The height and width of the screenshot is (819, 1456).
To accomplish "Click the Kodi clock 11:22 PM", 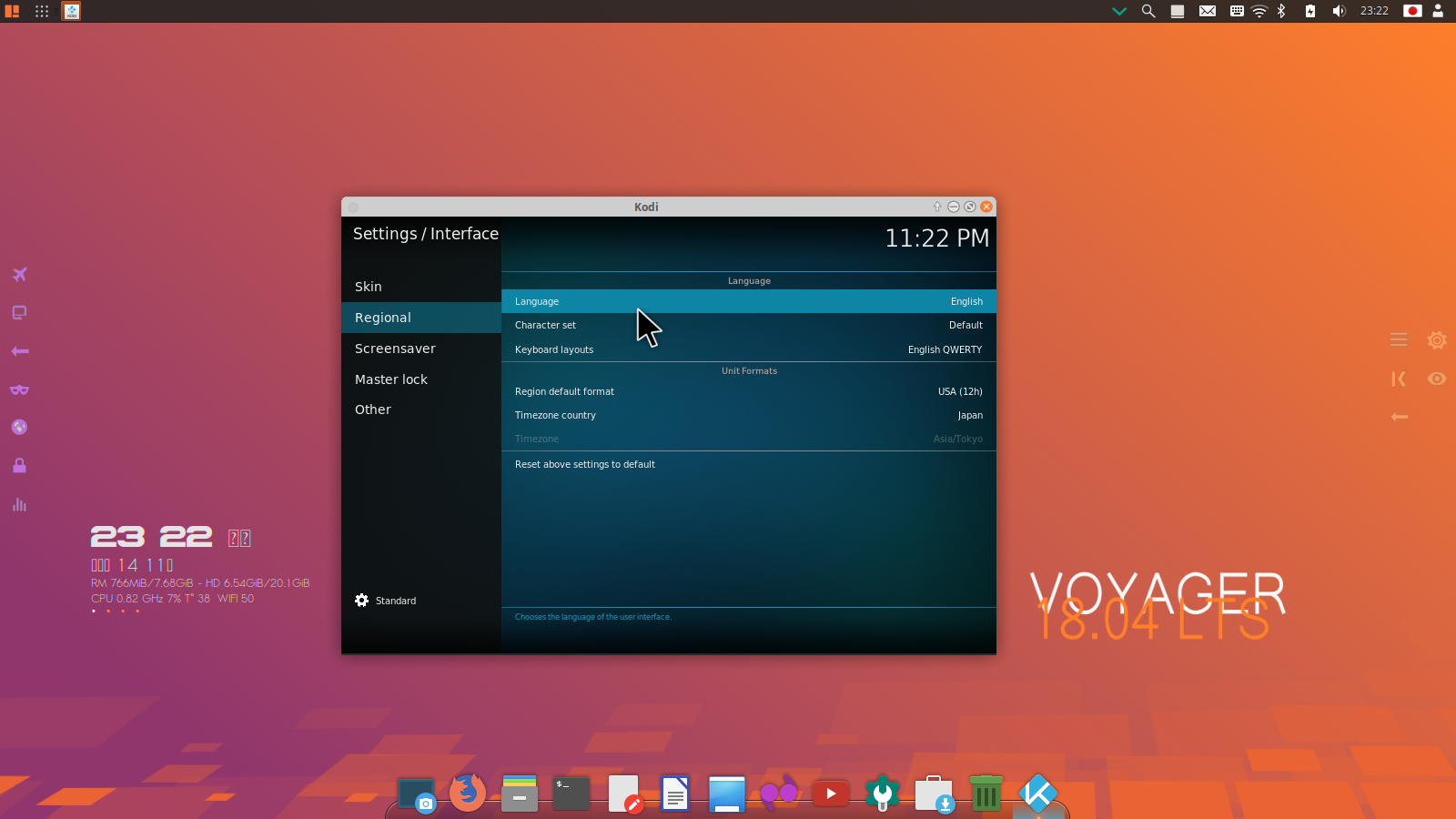I will (x=936, y=238).
